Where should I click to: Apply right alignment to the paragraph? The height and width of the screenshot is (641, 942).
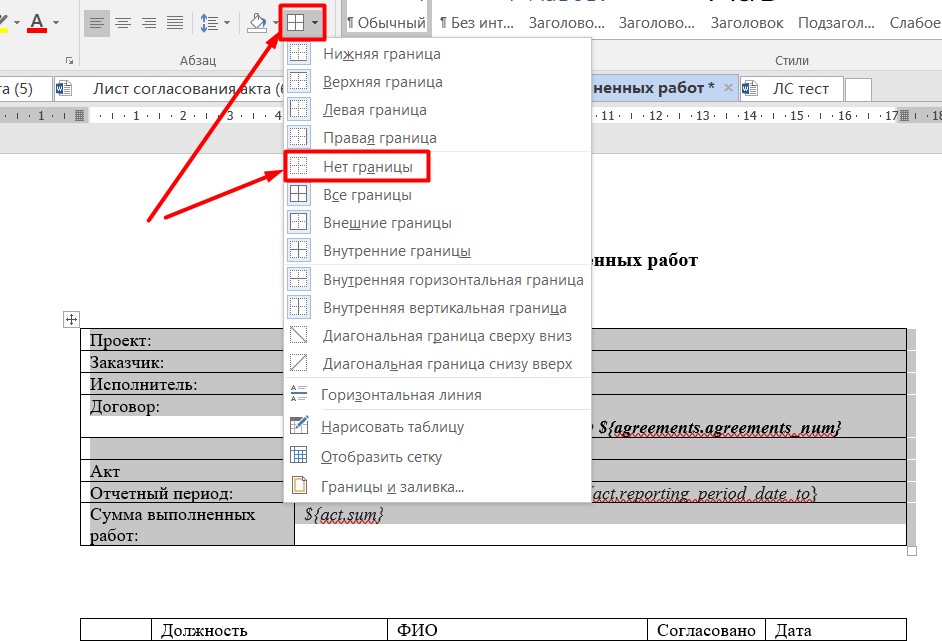tap(149, 22)
